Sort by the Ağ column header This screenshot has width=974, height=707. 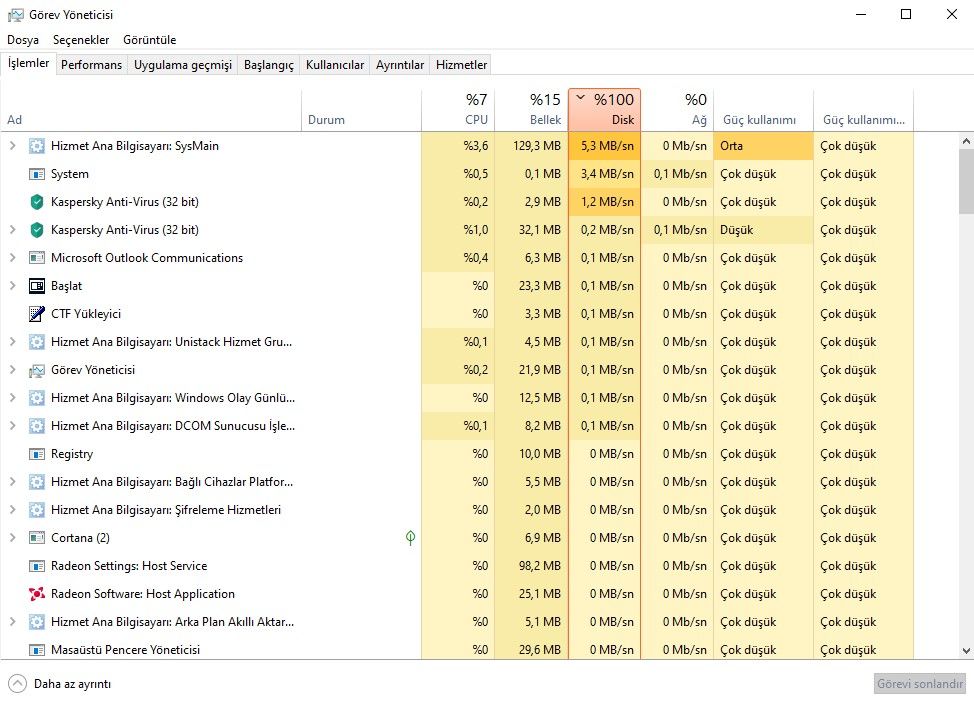677,109
